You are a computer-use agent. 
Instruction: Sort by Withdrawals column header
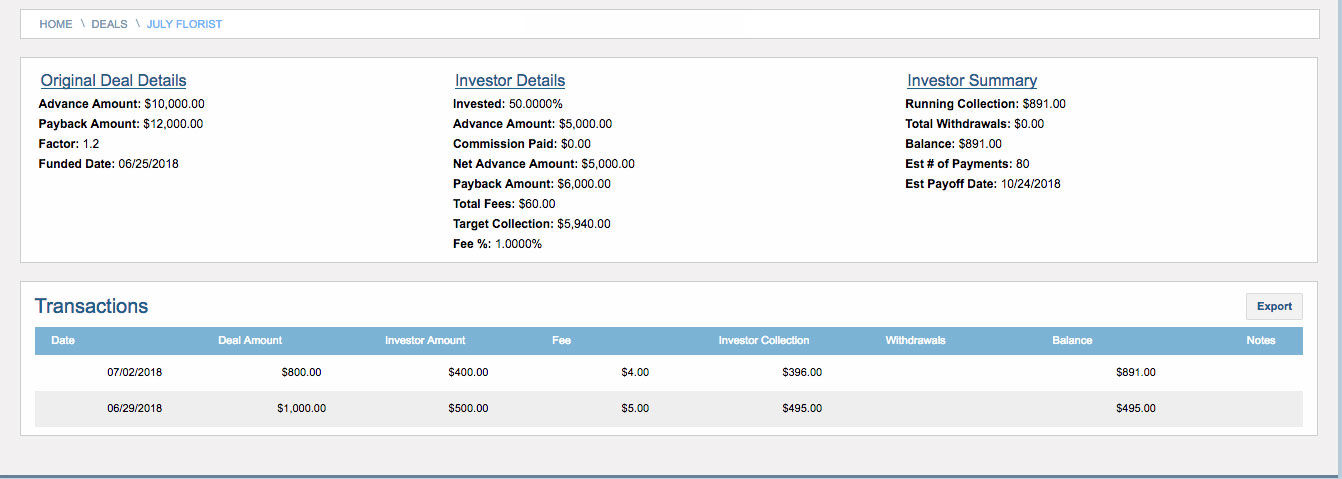tap(915, 340)
